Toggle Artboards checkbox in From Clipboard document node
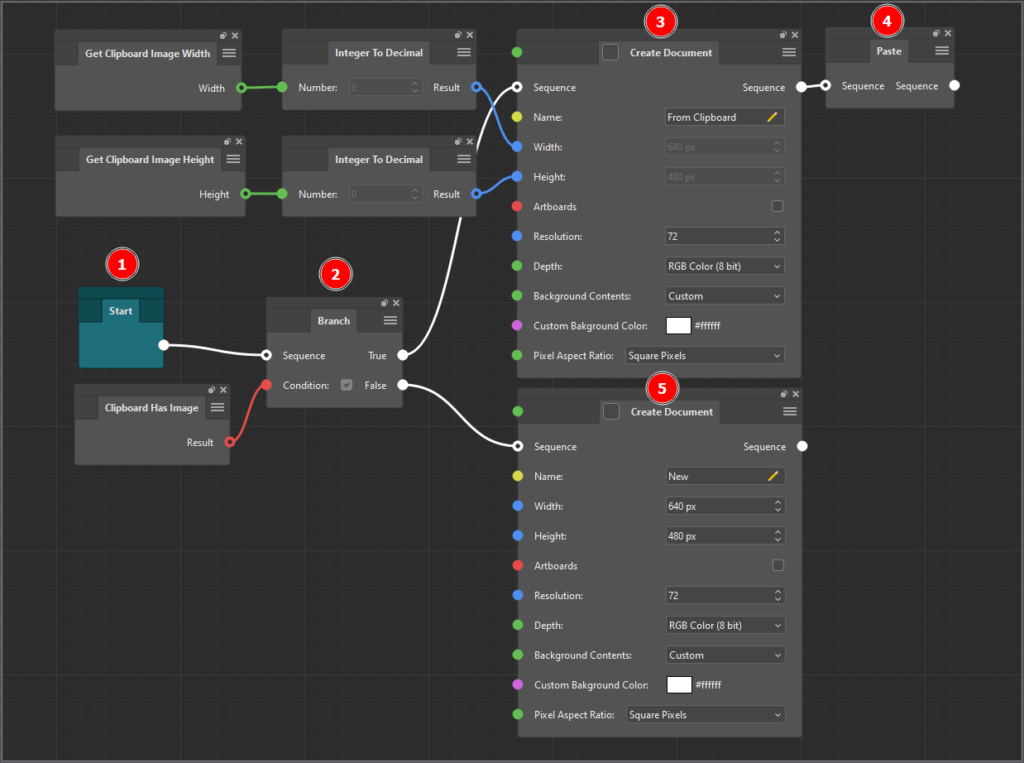Viewport: 1024px width, 763px height. pos(777,206)
